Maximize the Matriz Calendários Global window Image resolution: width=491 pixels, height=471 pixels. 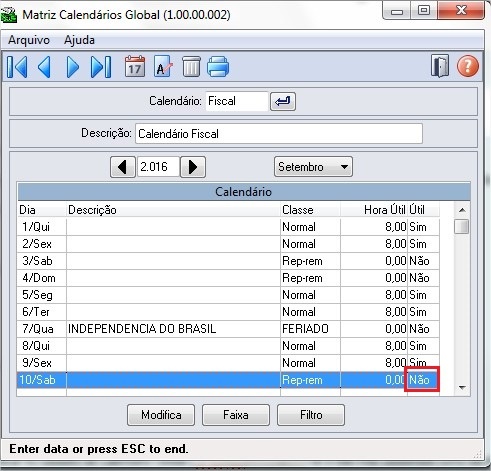424,11
